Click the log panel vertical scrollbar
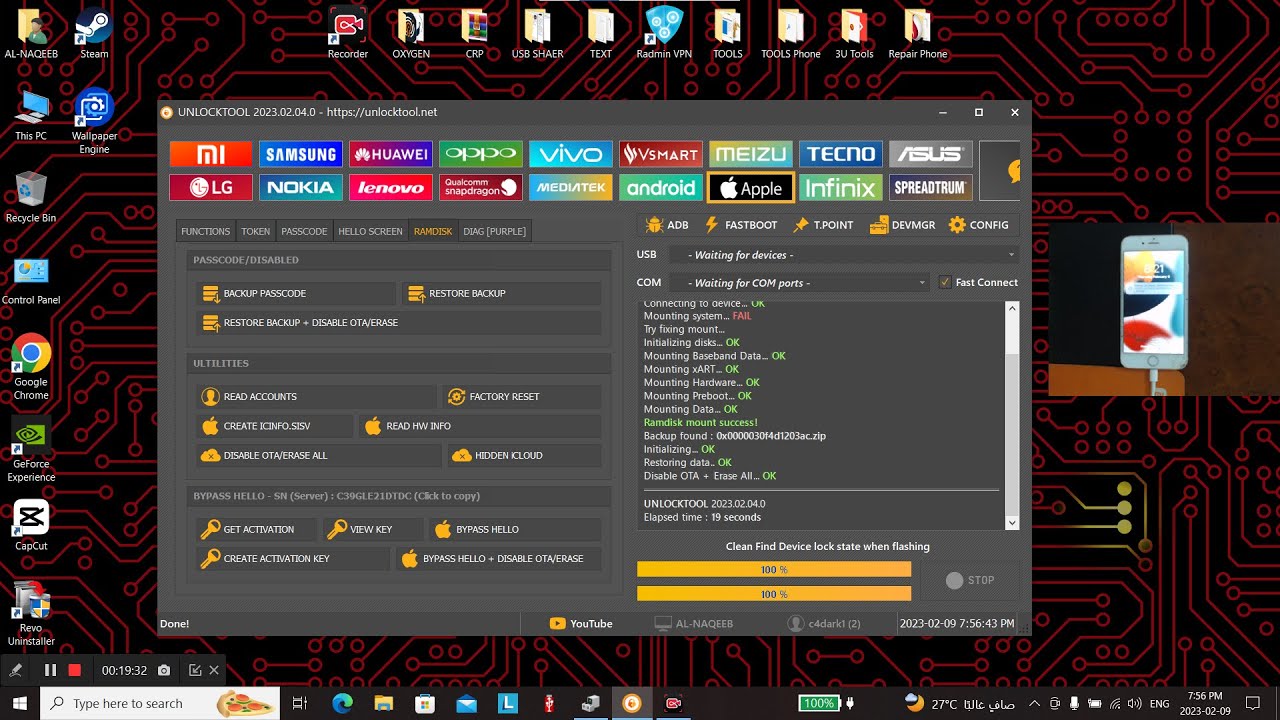The image size is (1280, 720). [x=1011, y=415]
